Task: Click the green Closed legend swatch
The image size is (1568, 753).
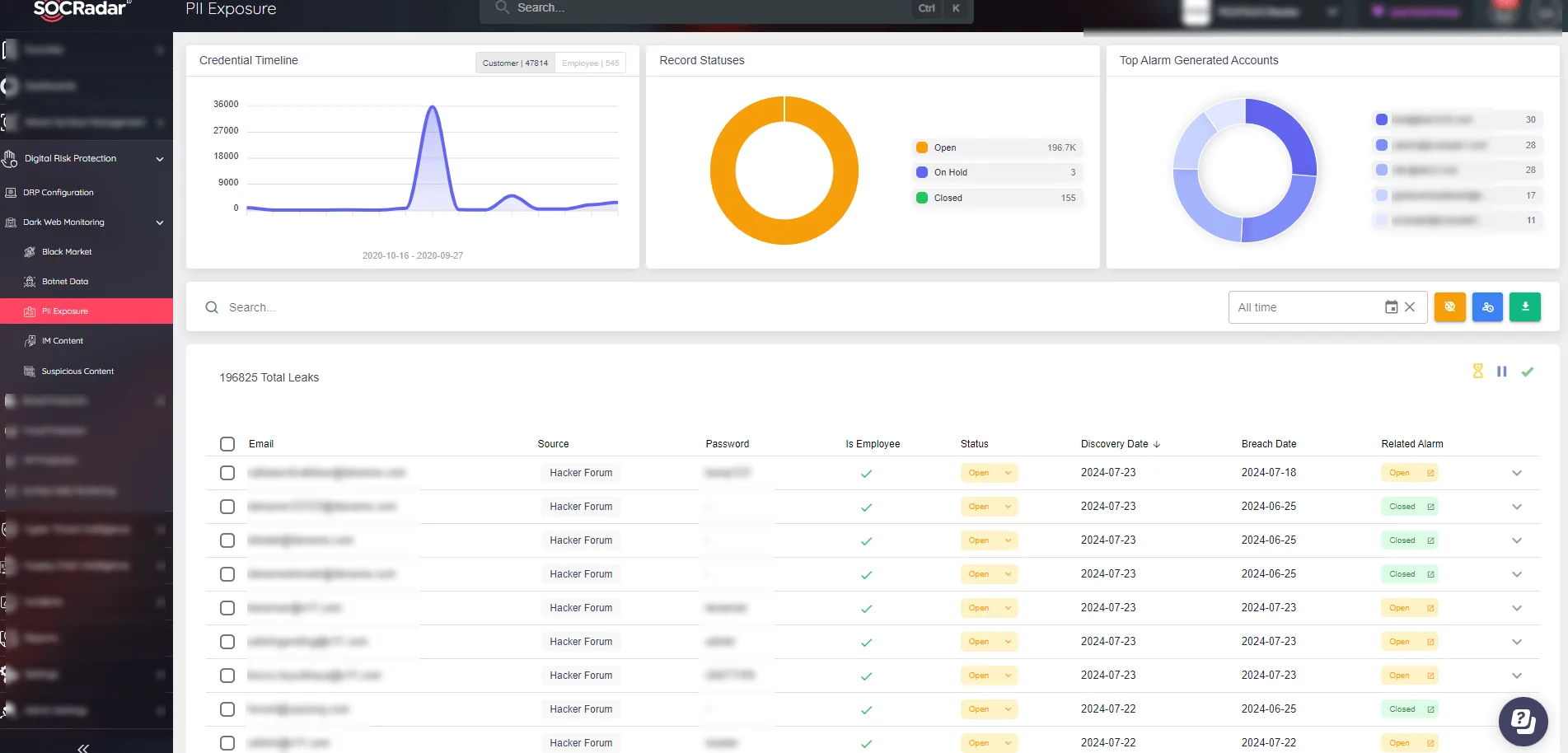Action: (x=922, y=198)
